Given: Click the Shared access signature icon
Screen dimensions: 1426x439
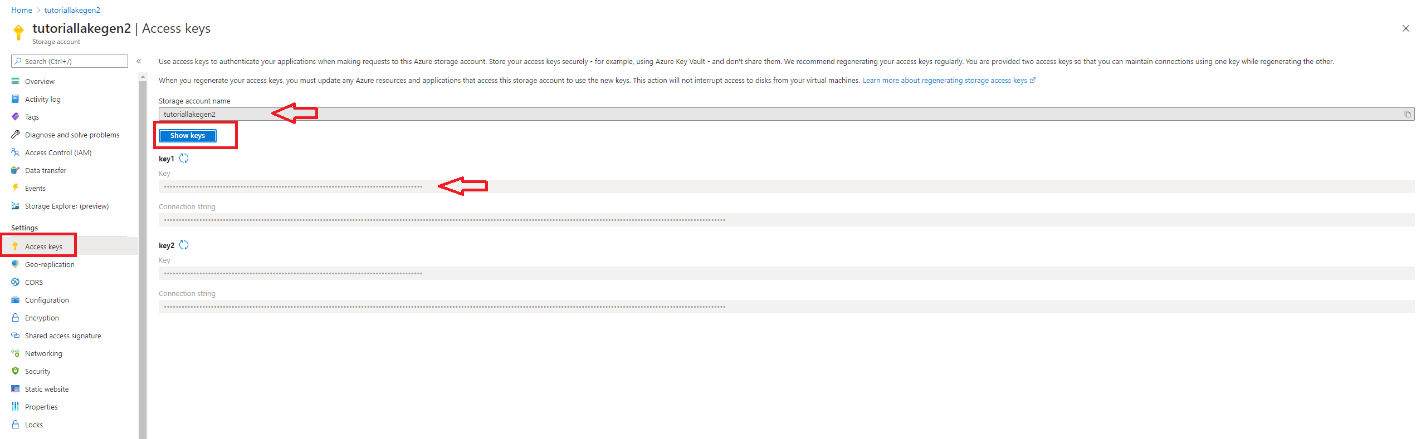Looking at the screenshot, I should tap(15, 336).
